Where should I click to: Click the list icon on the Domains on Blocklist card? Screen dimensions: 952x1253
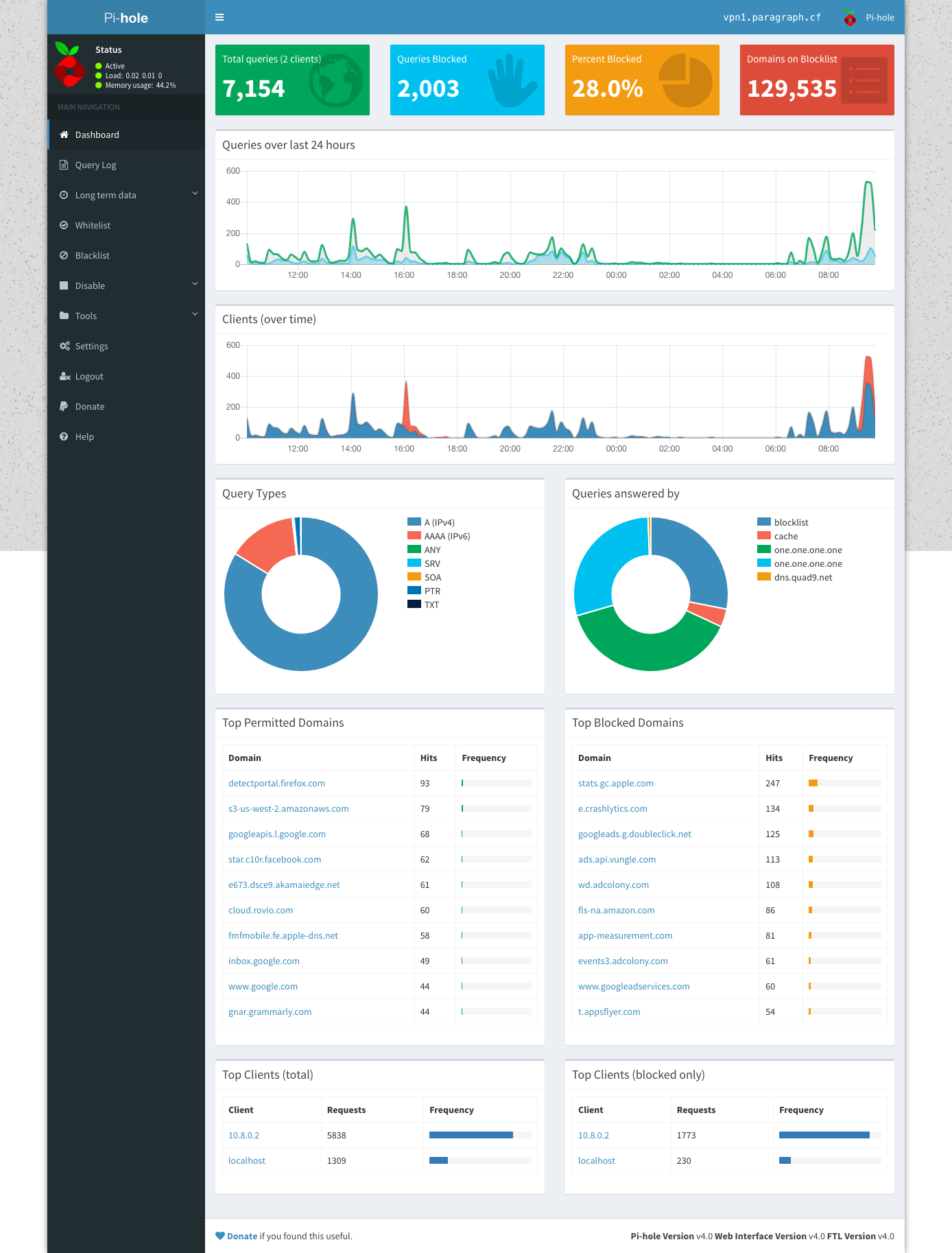864,81
